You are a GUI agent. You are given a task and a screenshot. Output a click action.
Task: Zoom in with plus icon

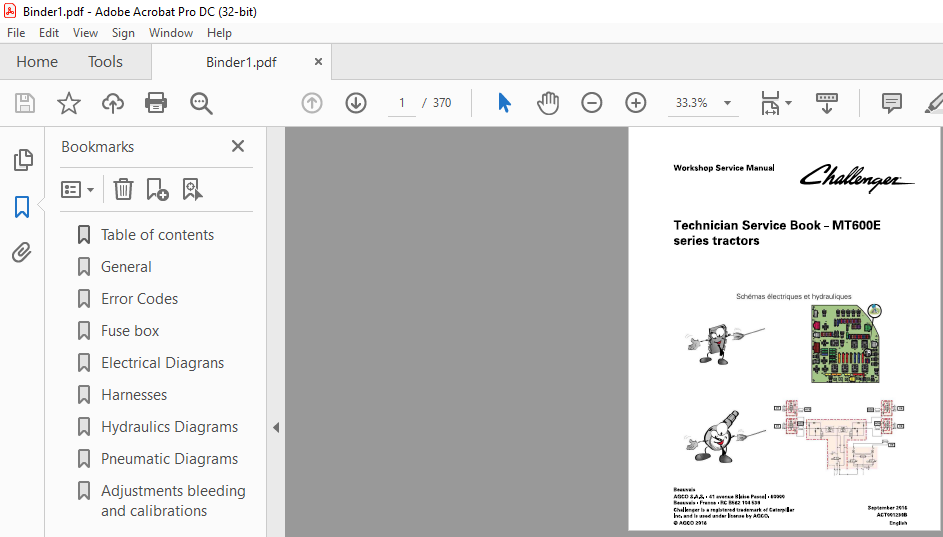tap(636, 103)
